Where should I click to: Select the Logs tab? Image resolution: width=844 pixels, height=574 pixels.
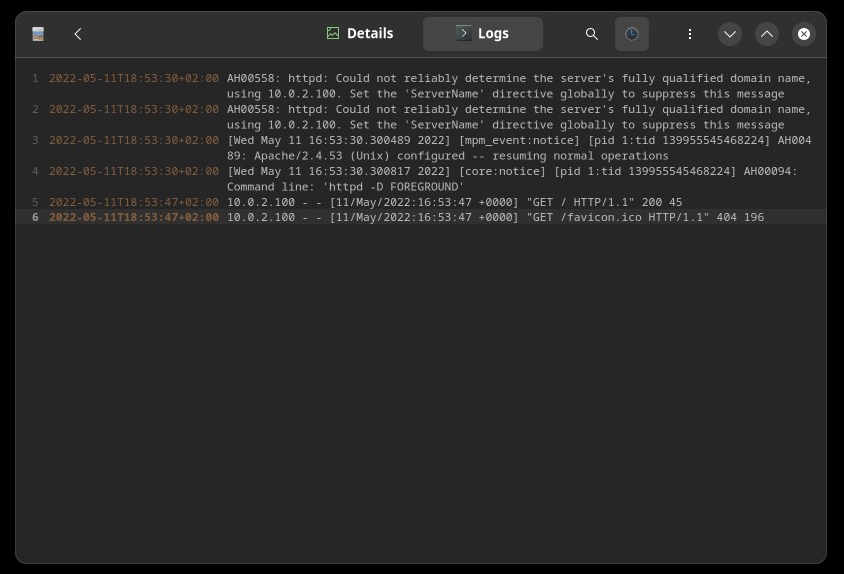483,34
